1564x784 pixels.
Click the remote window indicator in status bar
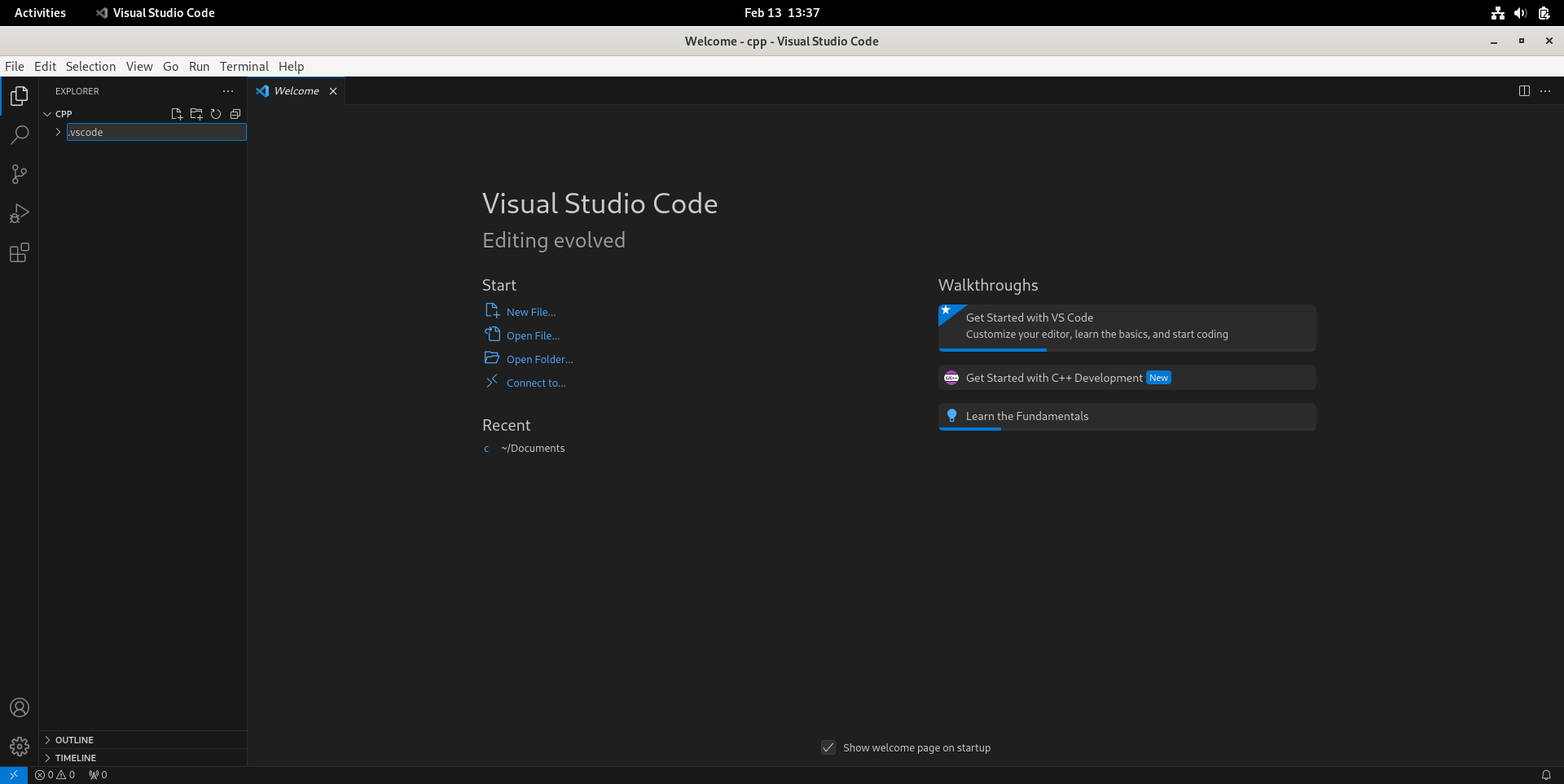(x=14, y=775)
